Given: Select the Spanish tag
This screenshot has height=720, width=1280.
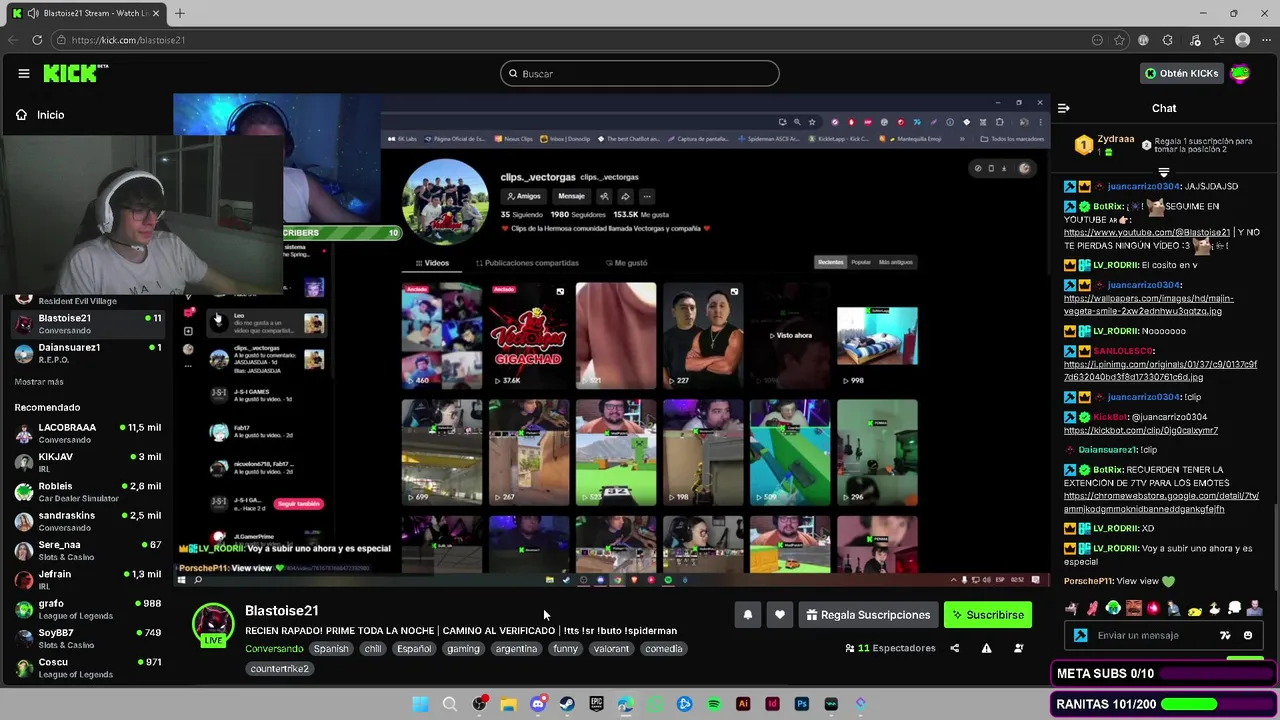Looking at the screenshot, I should 331,648.
